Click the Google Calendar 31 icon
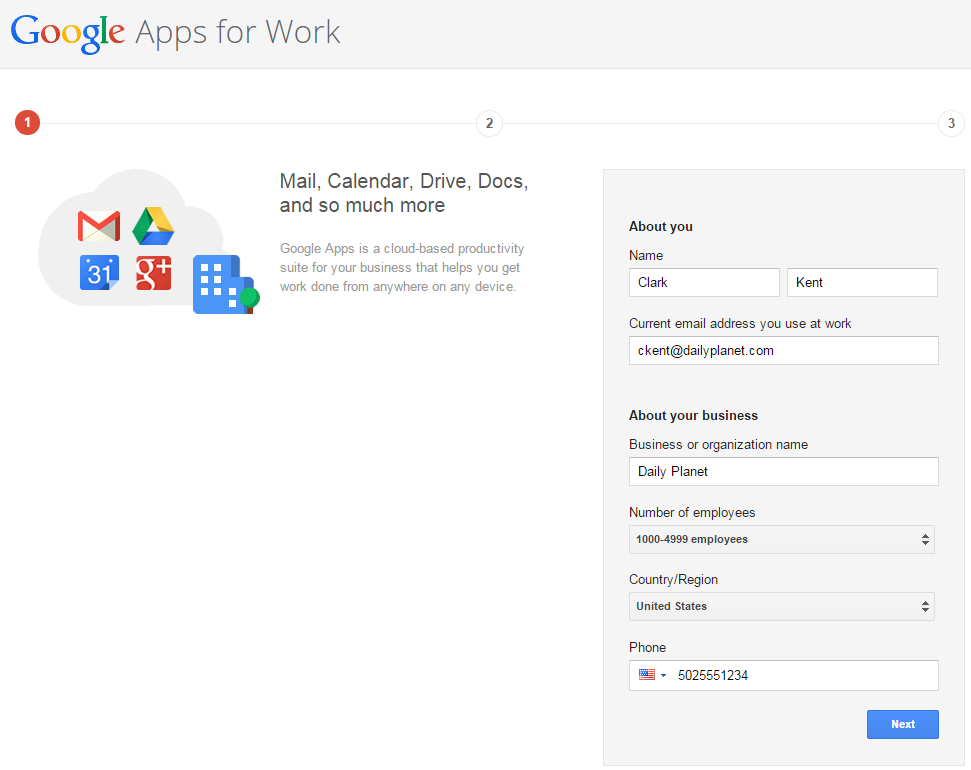 click(99, 273)
